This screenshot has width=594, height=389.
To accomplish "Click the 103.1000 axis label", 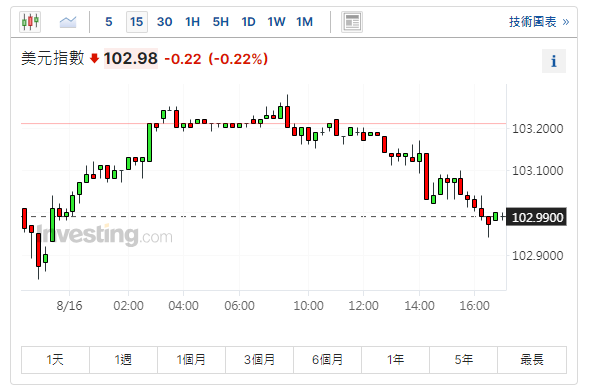I will (x=537, y=171).
